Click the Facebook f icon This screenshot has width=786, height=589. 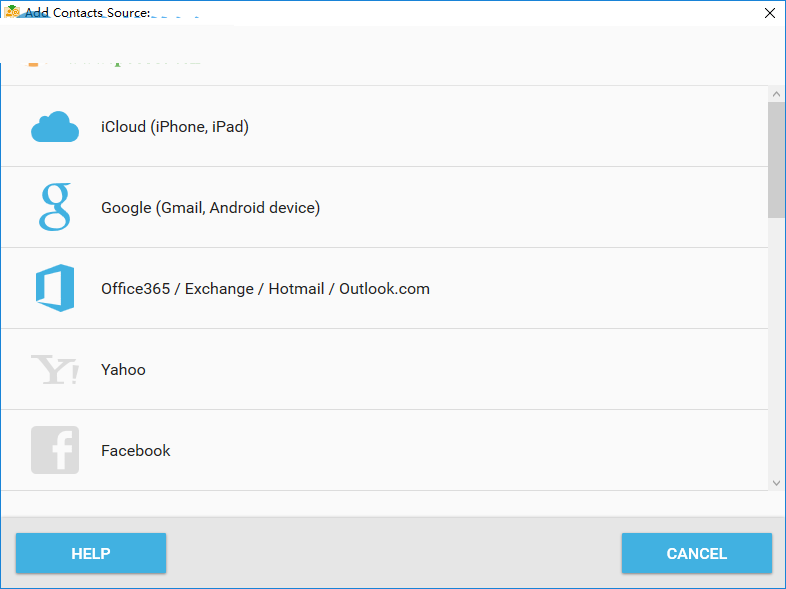click(x=55, y=450)
